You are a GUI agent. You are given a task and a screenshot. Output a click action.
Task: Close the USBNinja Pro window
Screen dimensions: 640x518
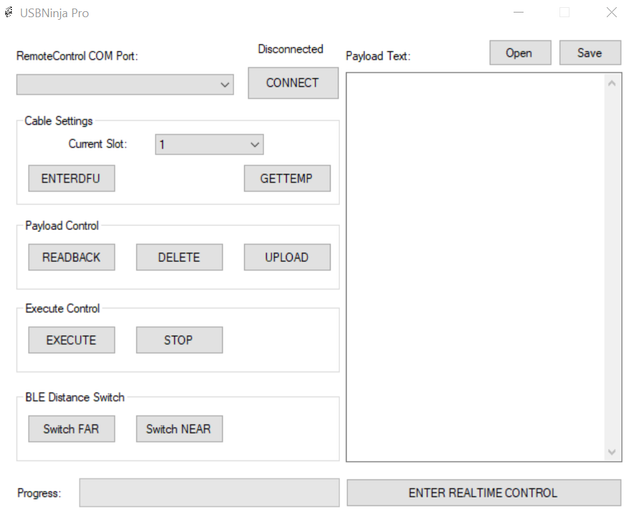point(611,13)
